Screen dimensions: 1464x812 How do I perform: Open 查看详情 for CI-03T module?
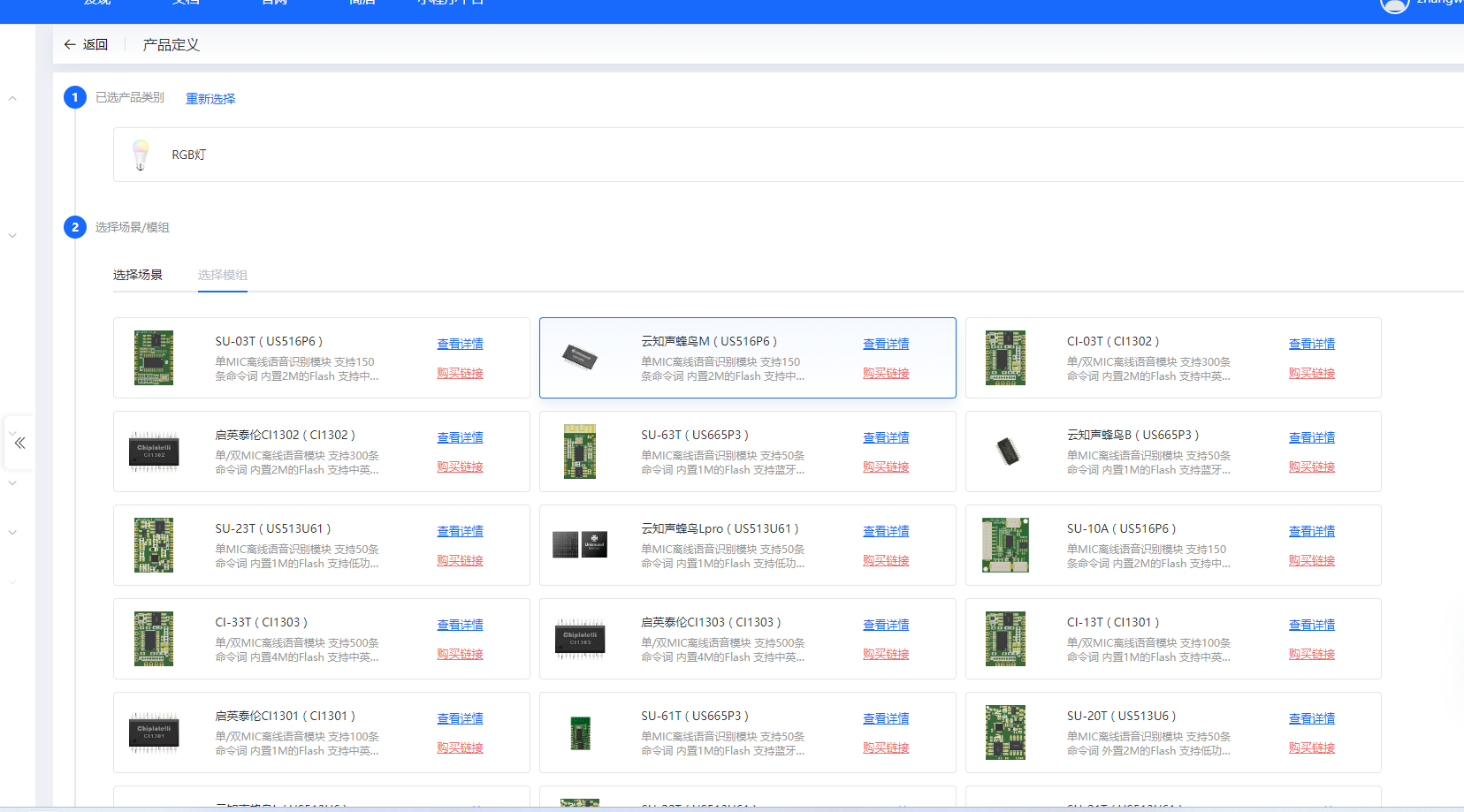[1311, 344]
